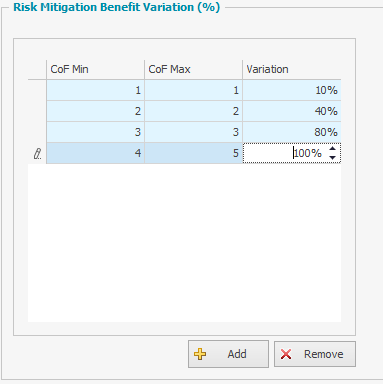Select CoF Max cell with value 3

pyautogui.click(x=193, y=132)
